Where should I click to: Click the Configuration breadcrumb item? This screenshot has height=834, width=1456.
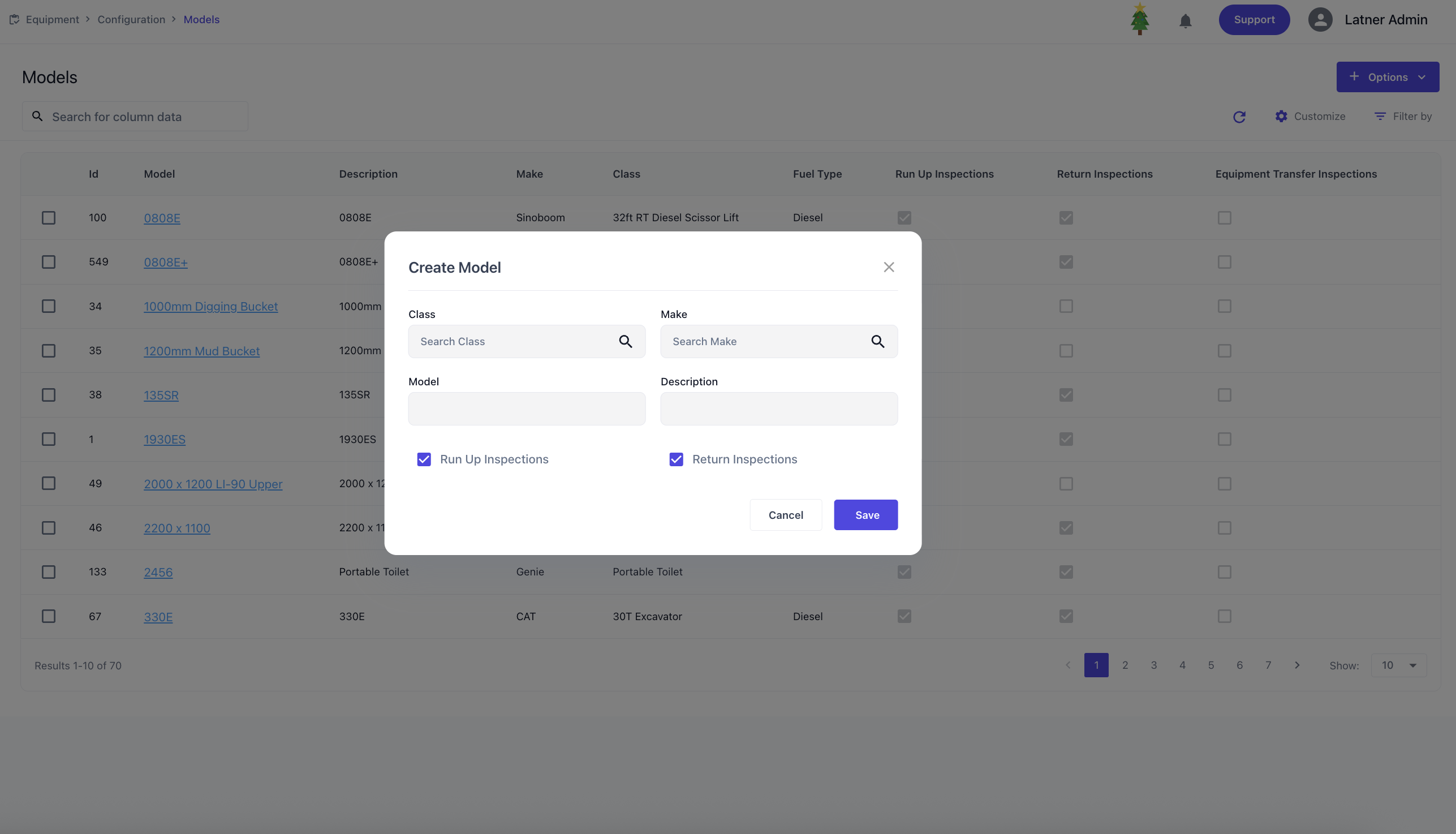pyautogui.click(x=131, y=19)
